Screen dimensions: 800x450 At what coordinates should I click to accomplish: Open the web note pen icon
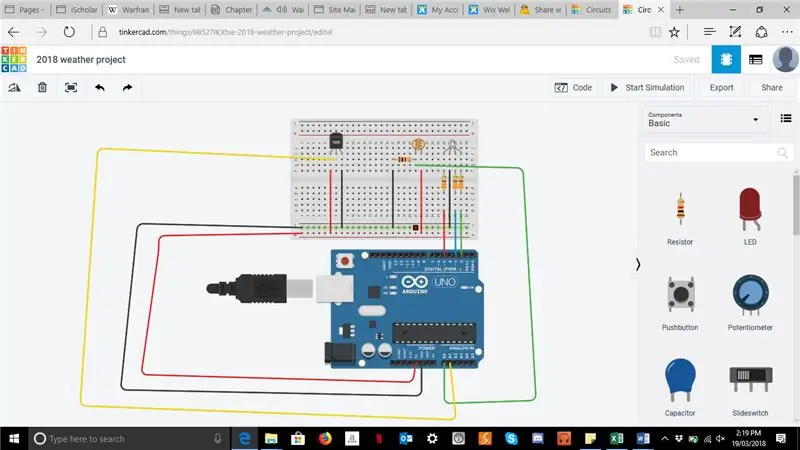(735, 32)
